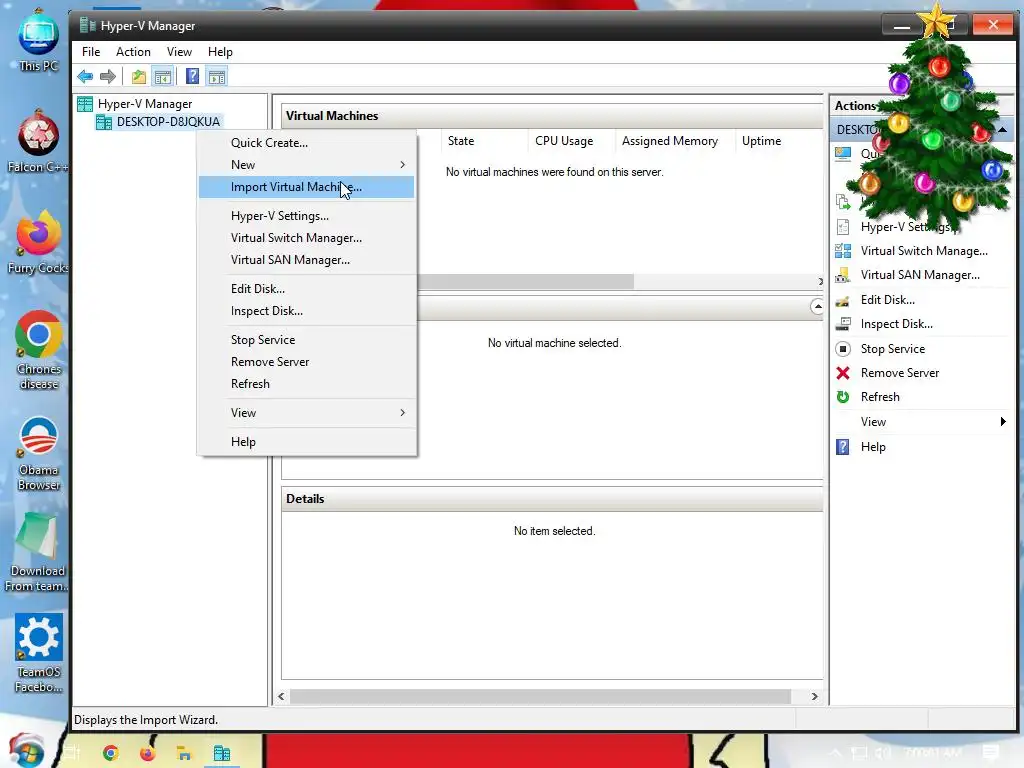Click the Up one level folder icon
1024x768 pixels.
click(x=138, y=77)
